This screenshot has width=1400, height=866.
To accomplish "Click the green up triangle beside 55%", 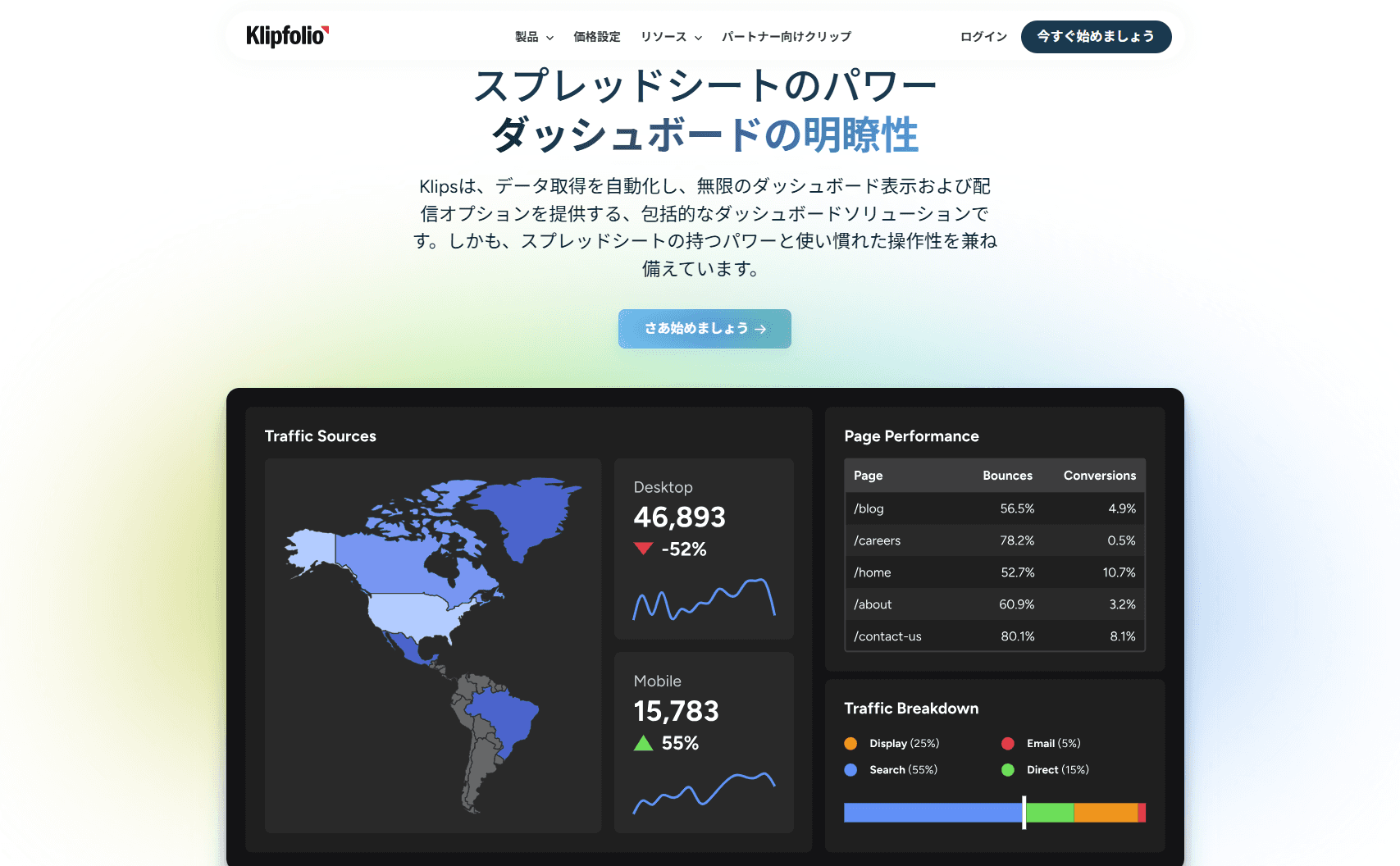I will click(x=643, y=743).
